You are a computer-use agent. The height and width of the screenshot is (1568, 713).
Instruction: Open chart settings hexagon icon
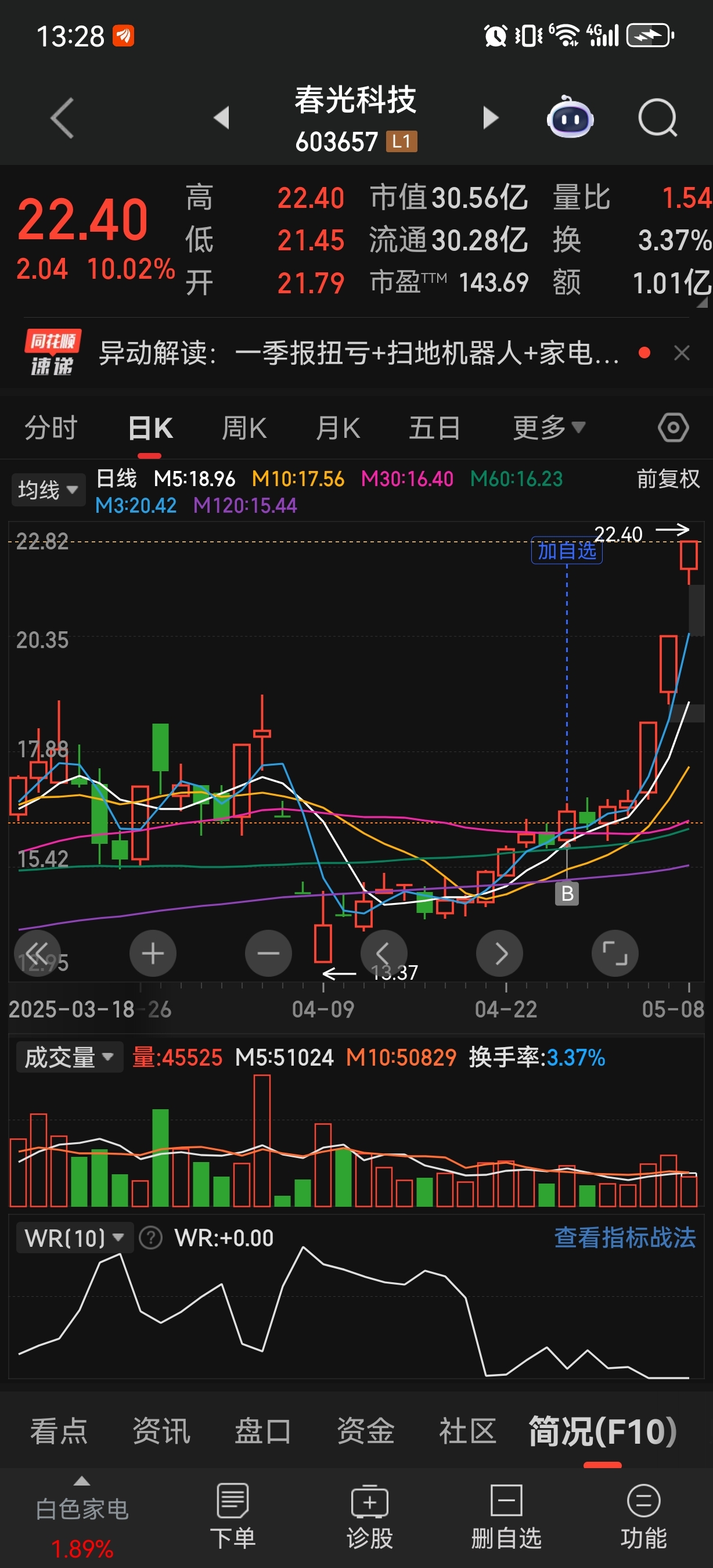coord(673,428)
